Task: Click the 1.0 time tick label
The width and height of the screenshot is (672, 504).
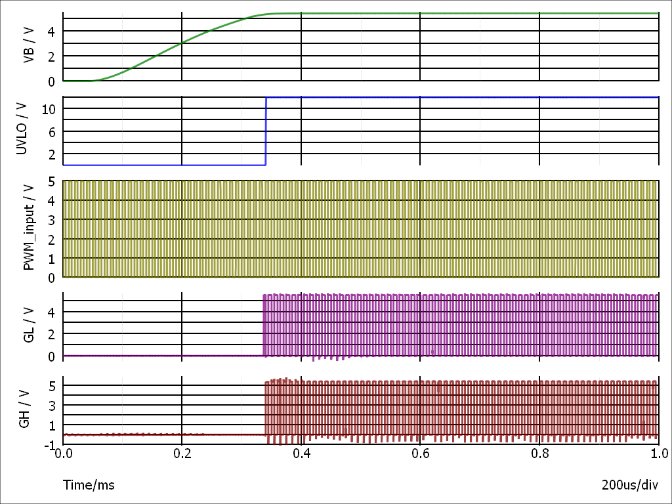Action: tap(657, 455)
